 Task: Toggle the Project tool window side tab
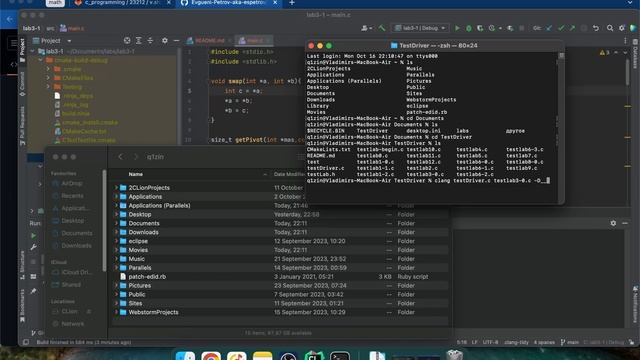[22, 50]
